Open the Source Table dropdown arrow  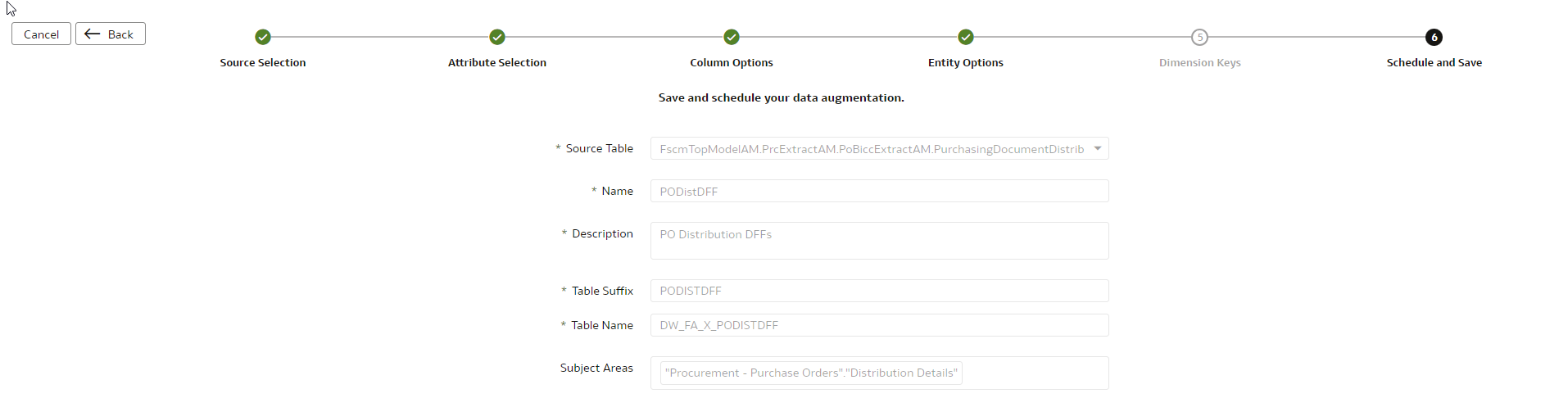click(1097, 148)
